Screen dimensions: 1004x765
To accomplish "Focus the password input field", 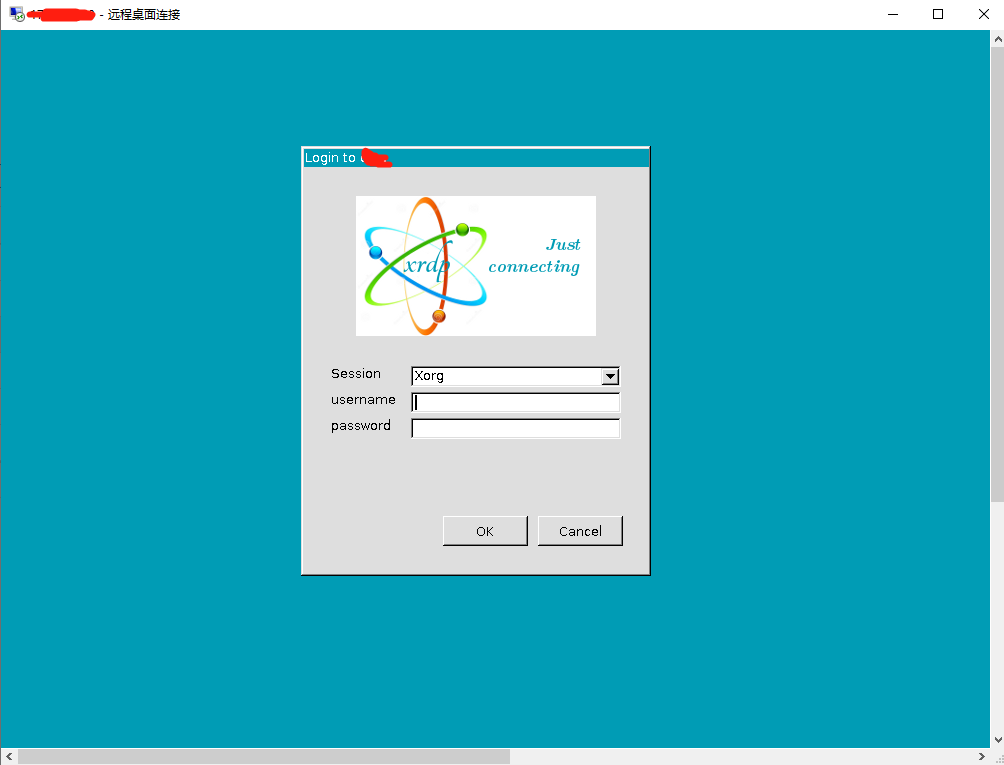I will pos(515,428).
